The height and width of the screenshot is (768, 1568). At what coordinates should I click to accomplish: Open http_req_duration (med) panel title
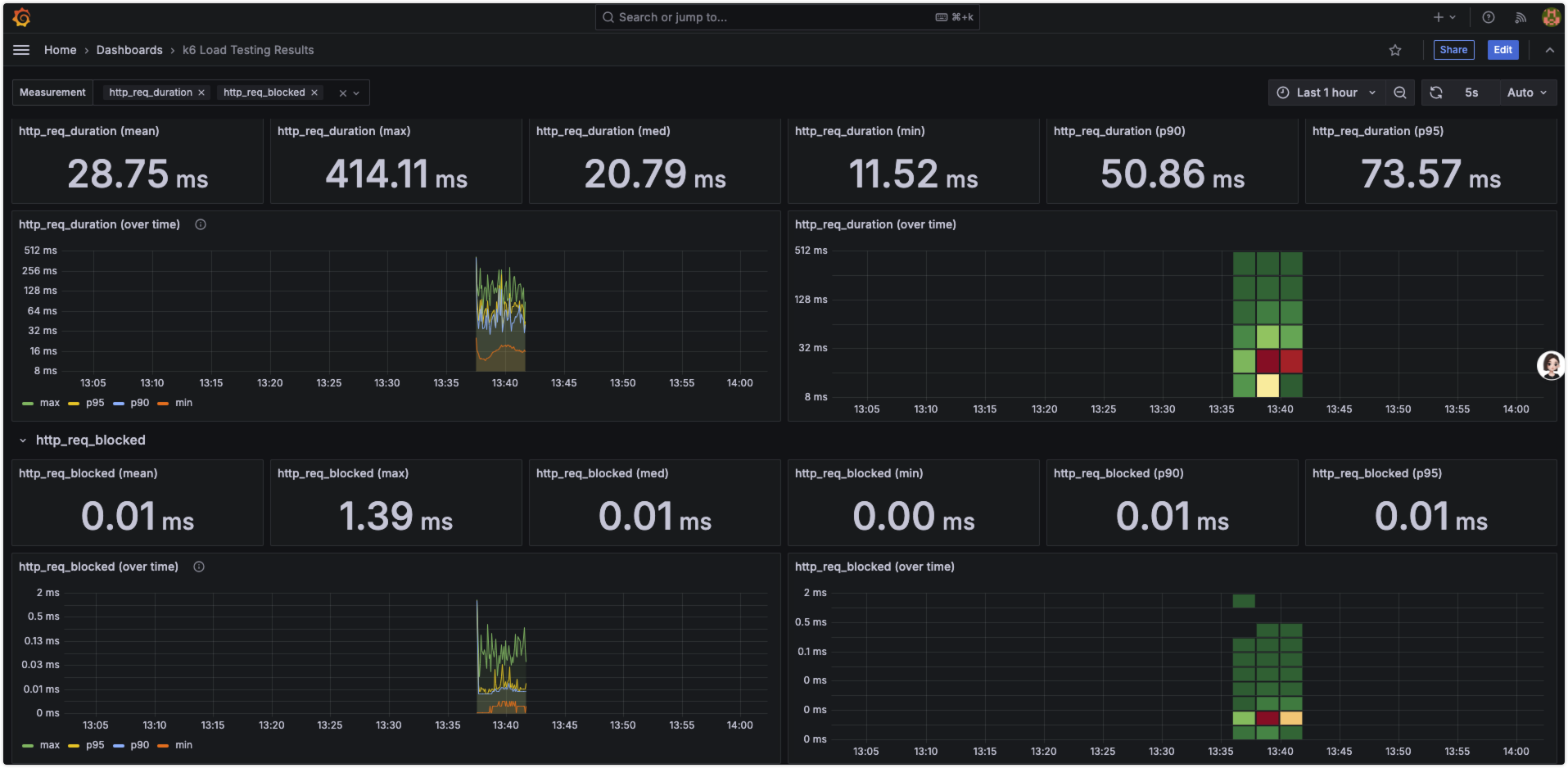(603, 131)
